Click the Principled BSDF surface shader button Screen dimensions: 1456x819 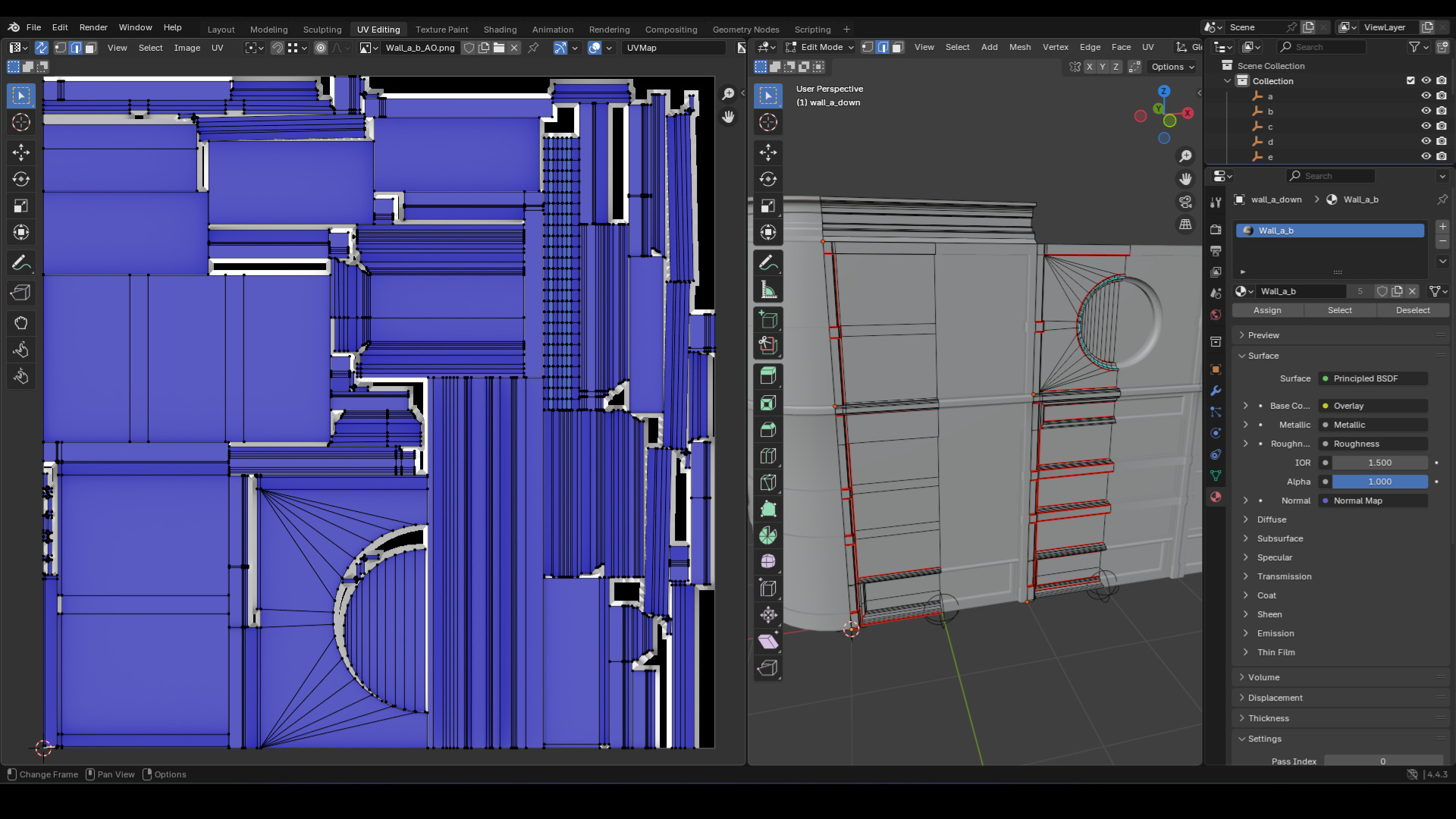click(1373, 378)
